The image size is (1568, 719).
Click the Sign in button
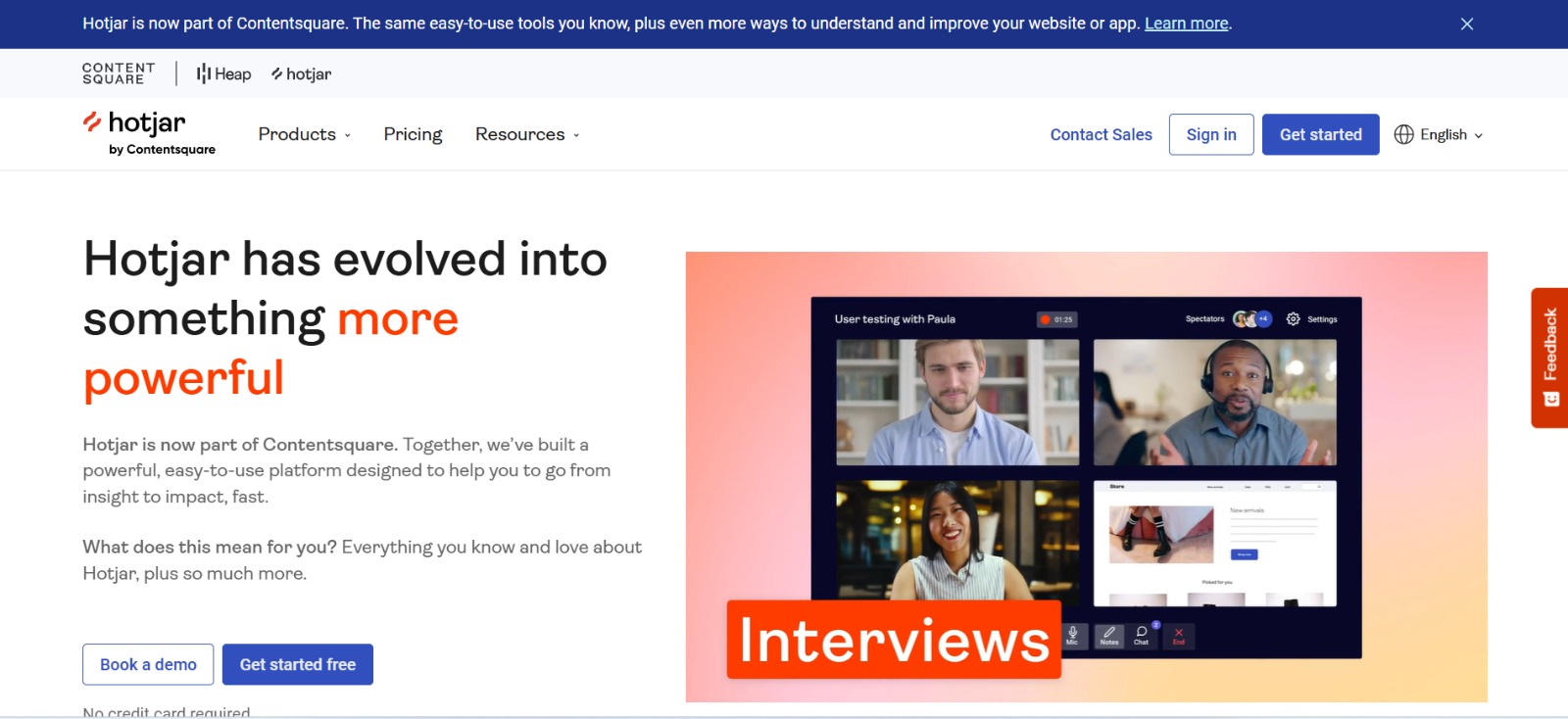[1211, 134]
